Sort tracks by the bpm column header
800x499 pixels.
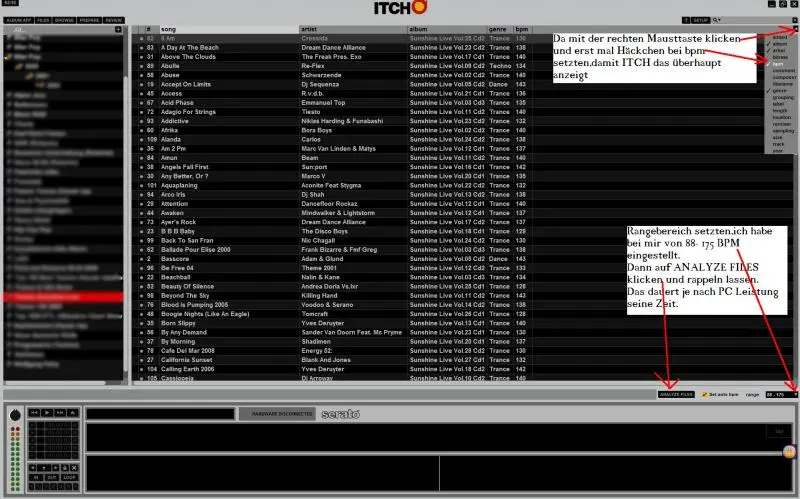click(x=524, y=29)
